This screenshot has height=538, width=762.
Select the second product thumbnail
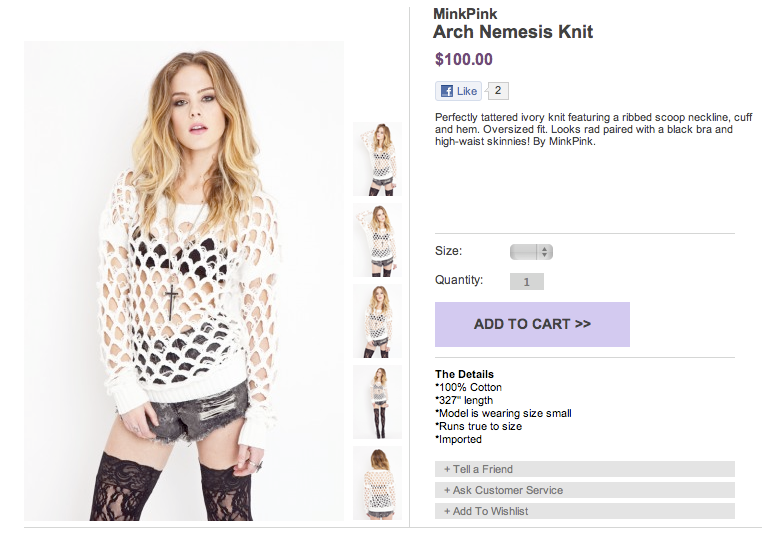coord(377,240)
